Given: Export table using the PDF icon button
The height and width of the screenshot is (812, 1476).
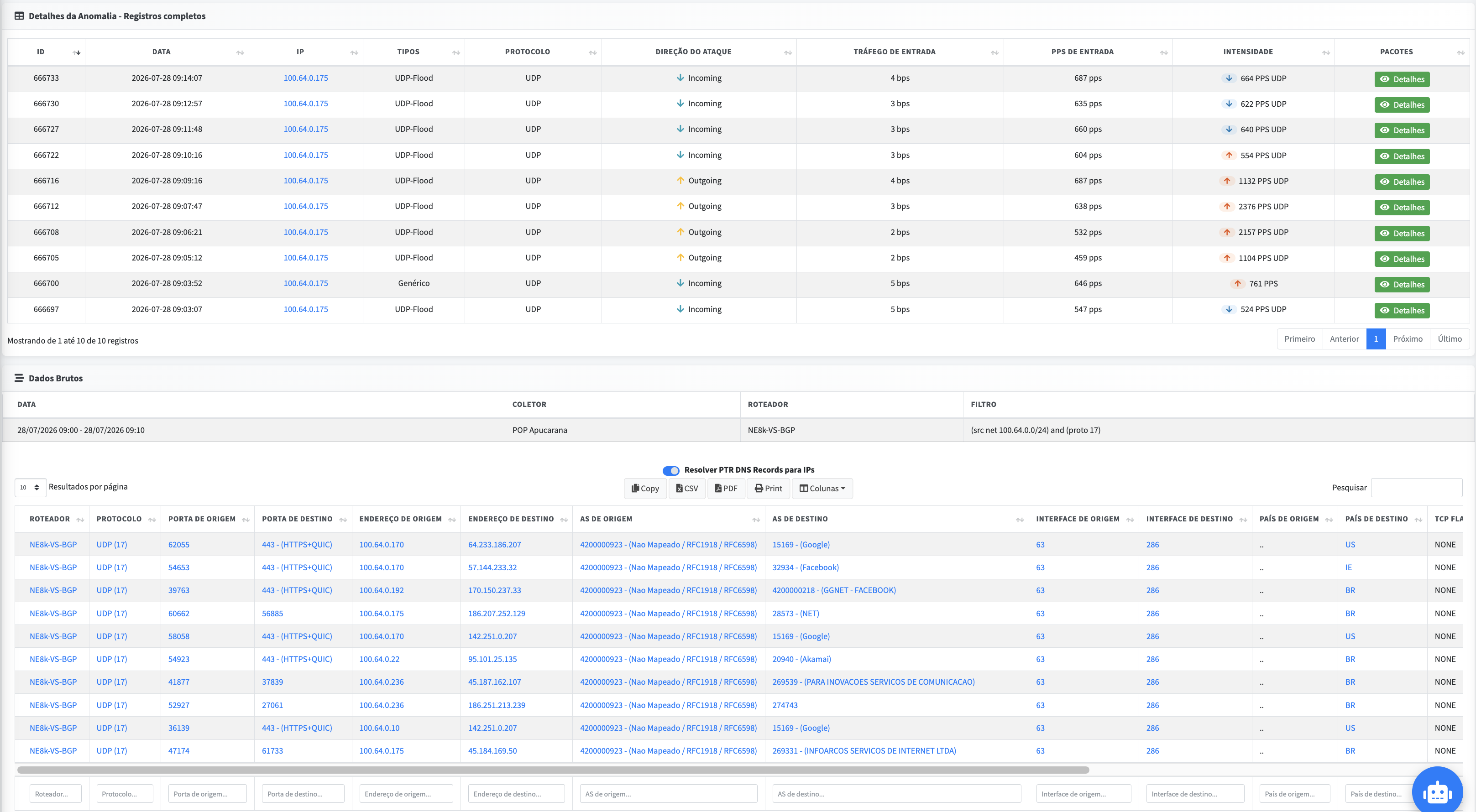Looking at the screenshot, I should 726,489.
